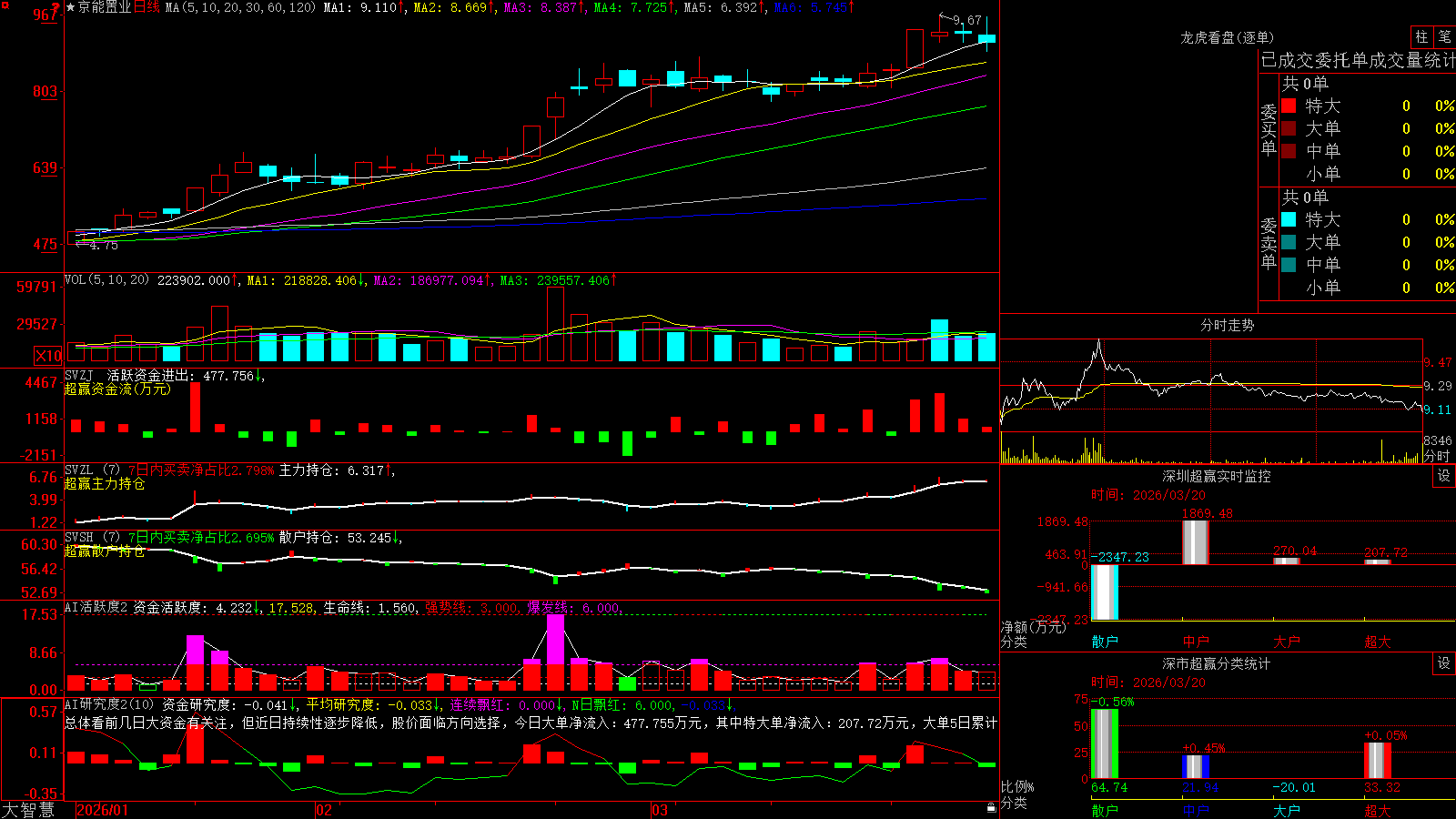
Task: Click the 已成交委托单成交量统计 header
Action: pyautogui.click(x=1358, y=60)
